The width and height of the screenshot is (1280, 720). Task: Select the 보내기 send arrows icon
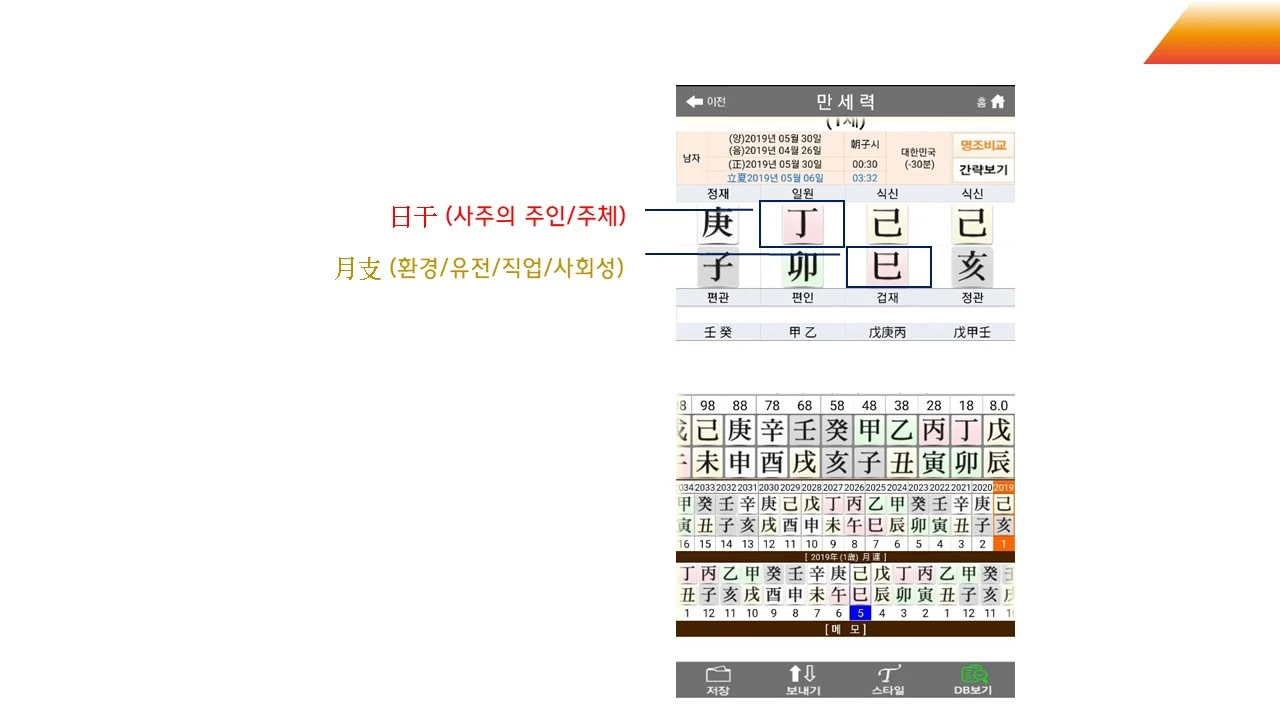point(801,678)
